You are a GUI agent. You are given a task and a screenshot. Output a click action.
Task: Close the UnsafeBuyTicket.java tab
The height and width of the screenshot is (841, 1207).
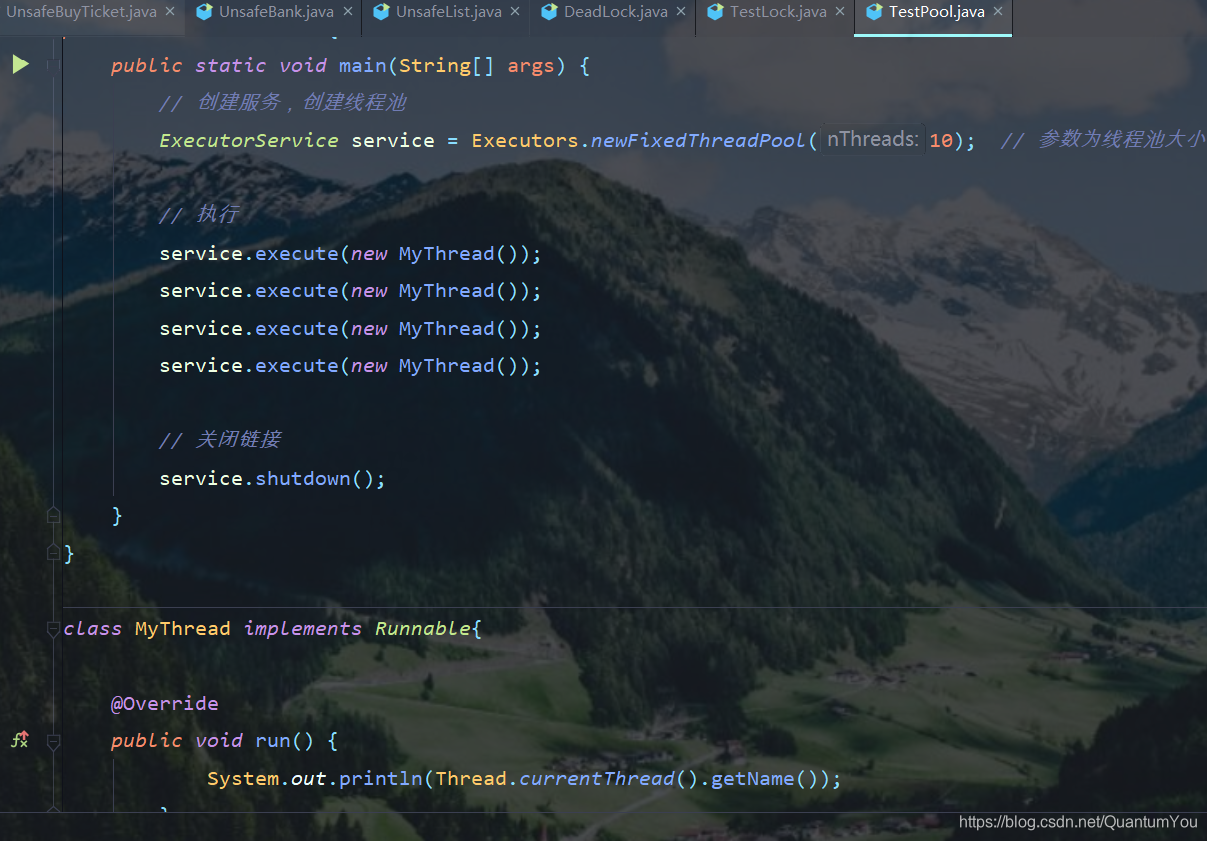(170, 12)
